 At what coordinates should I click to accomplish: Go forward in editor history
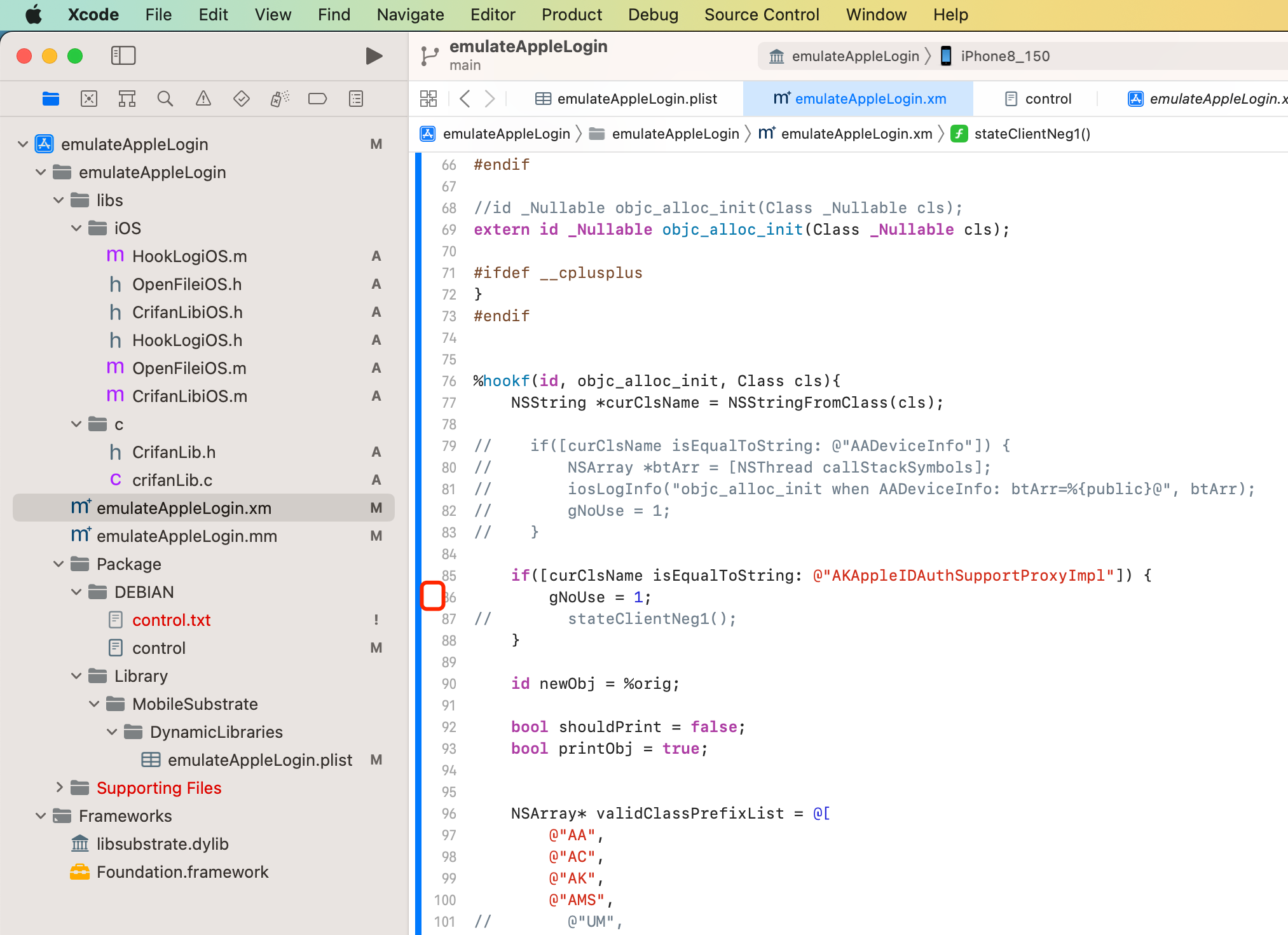(x=490, y=99)
